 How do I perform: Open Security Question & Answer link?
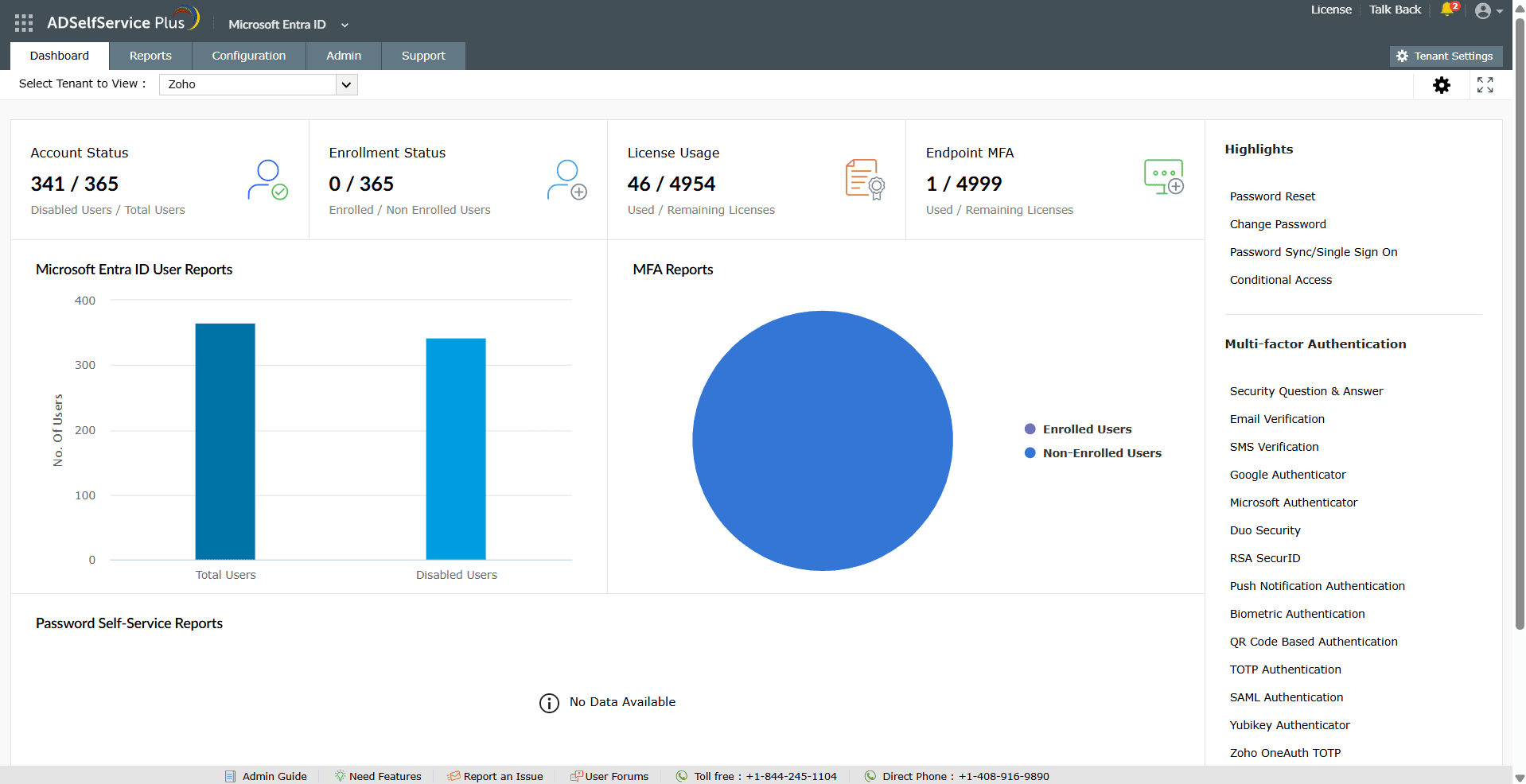click(1306, 391)
